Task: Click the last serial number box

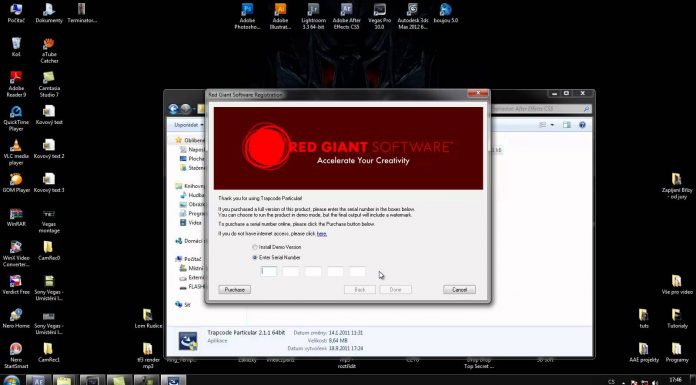Action: coord(357,271)
